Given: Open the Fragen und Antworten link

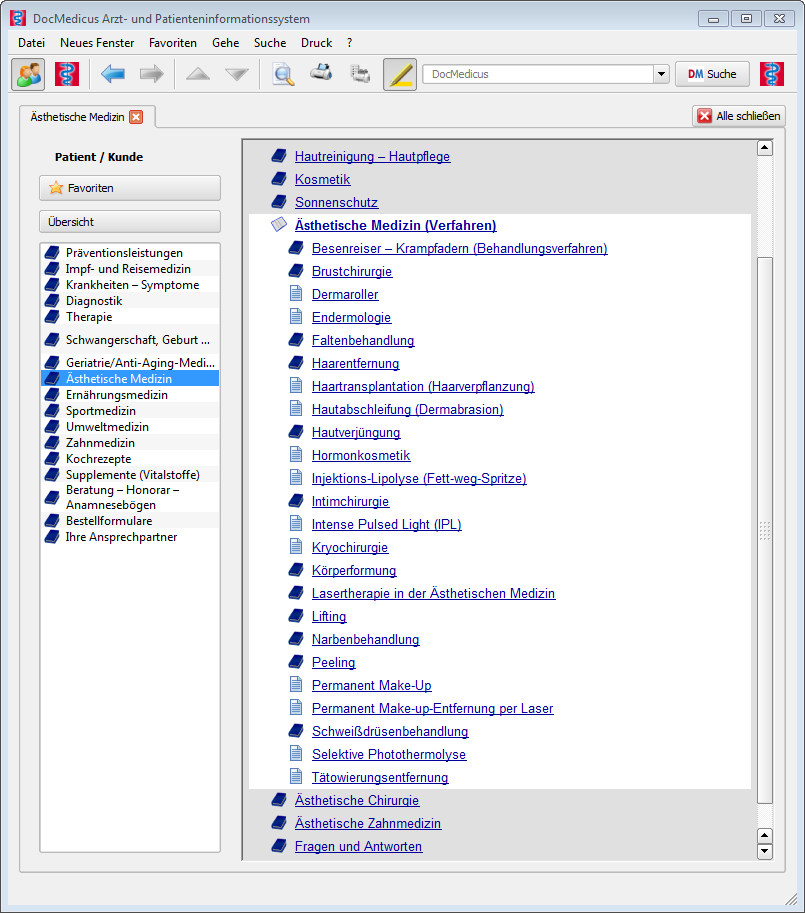Looking at the screenshot, I should [x=359, y=847].
